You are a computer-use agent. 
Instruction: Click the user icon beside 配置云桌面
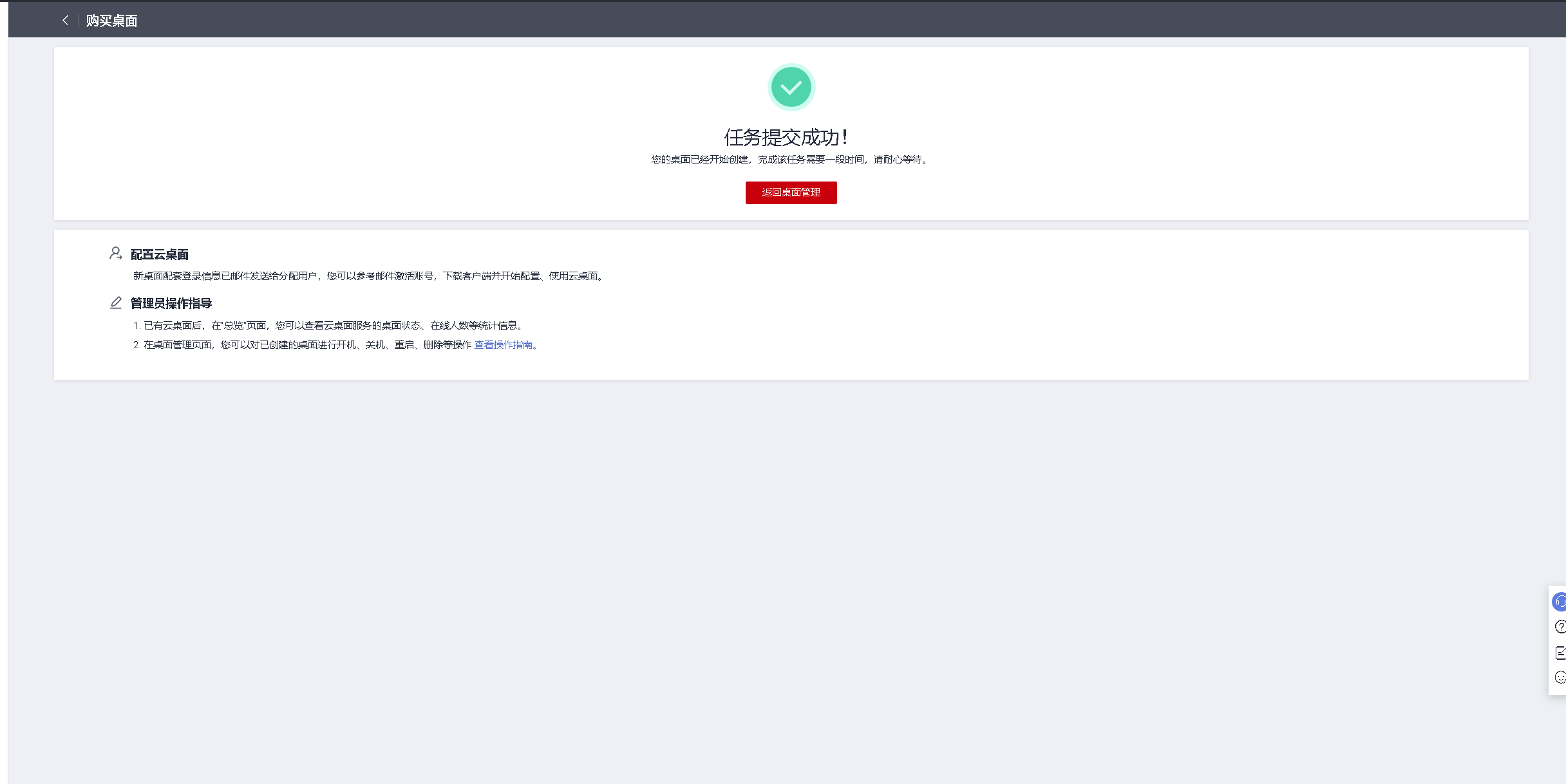pos(115,254)
